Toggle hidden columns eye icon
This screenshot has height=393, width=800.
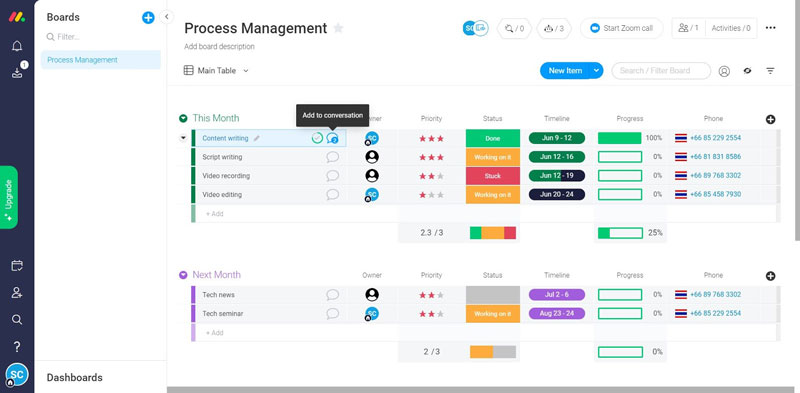[747, 71]
